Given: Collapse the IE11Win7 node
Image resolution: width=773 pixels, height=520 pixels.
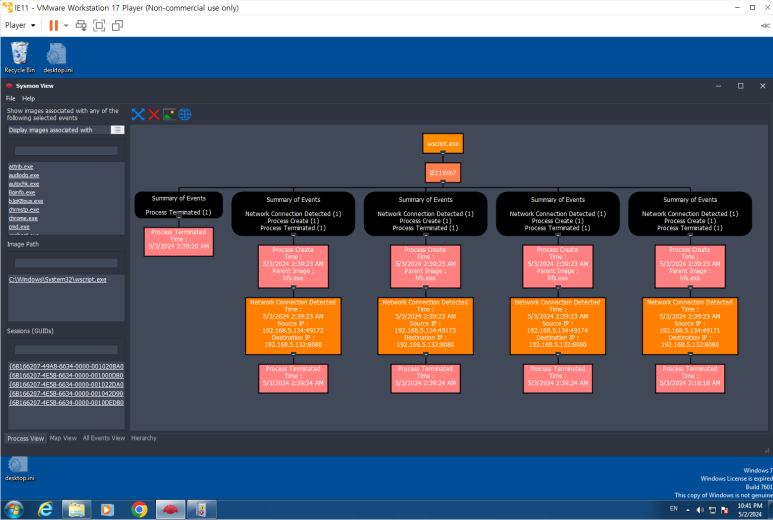Looking at the screenshot, I should [x=443, y=182].
